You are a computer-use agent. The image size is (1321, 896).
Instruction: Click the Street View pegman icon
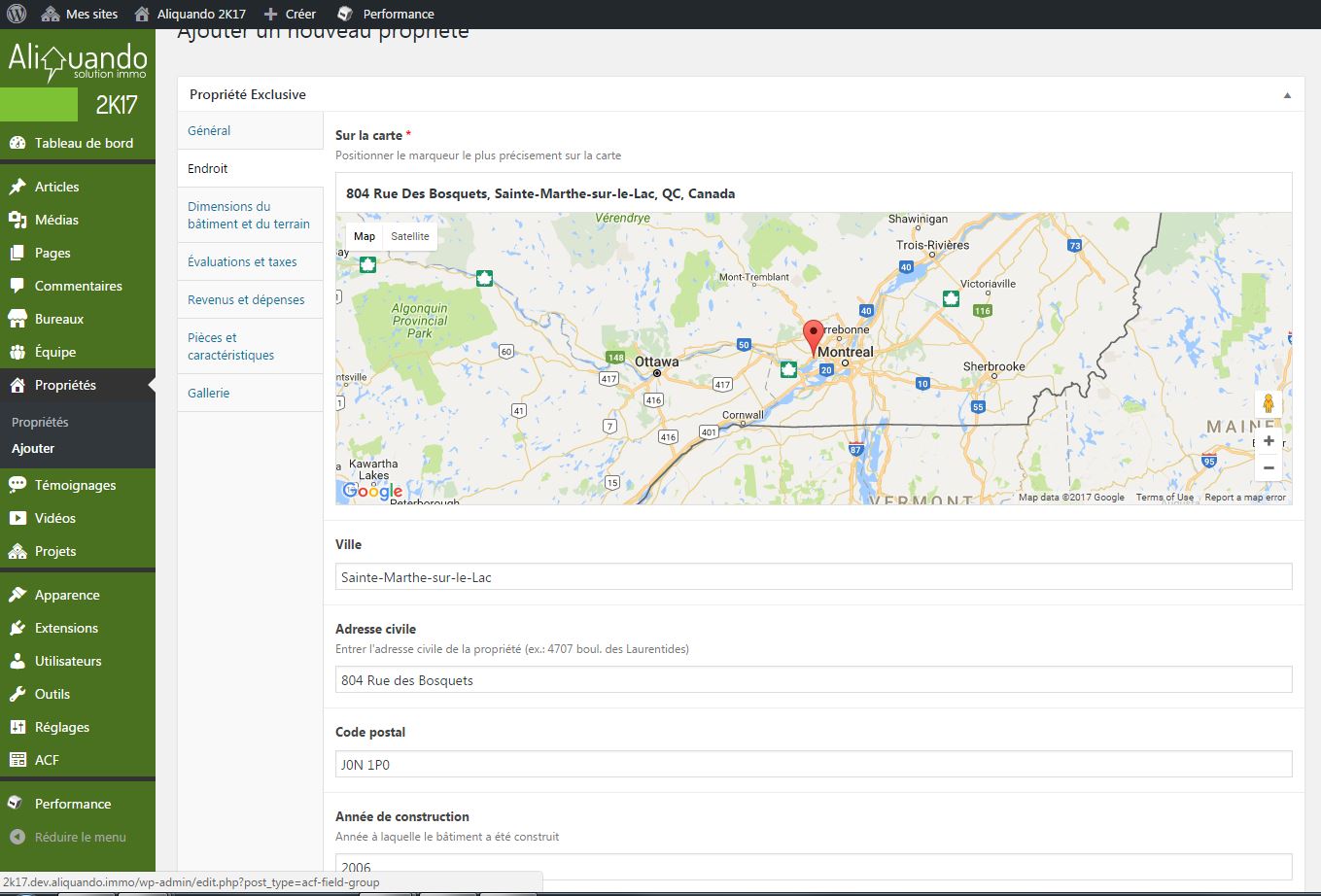[1268, 403]
